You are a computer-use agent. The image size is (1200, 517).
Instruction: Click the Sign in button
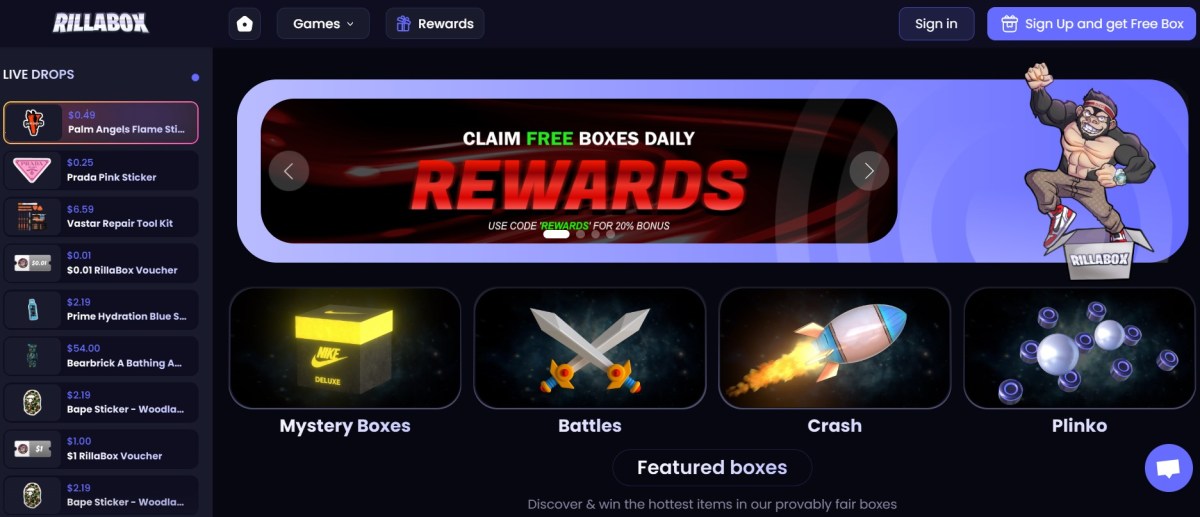pyautogui.click(x=936, y=24)
